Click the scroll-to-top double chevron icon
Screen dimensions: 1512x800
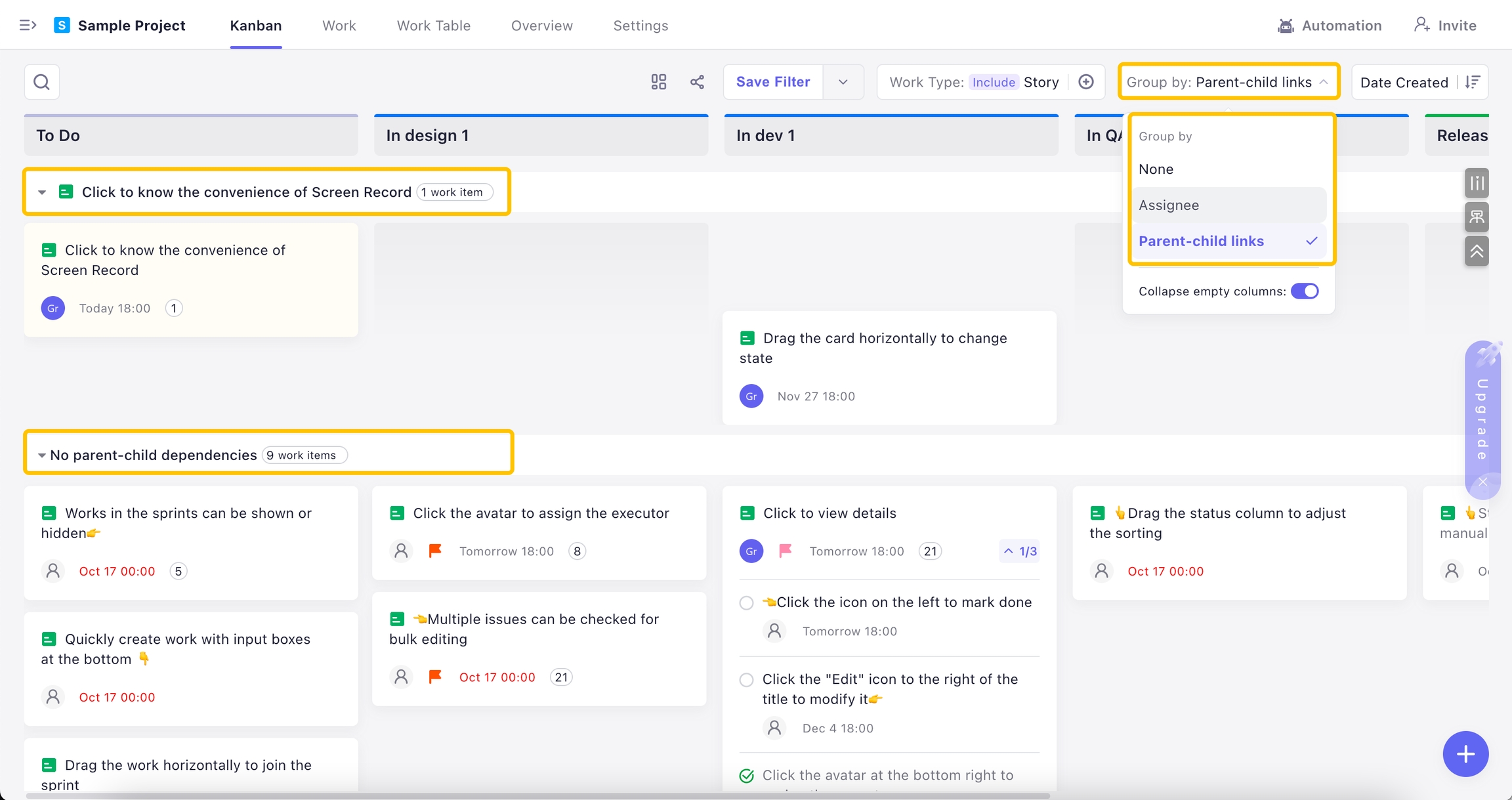point(1477,251)
